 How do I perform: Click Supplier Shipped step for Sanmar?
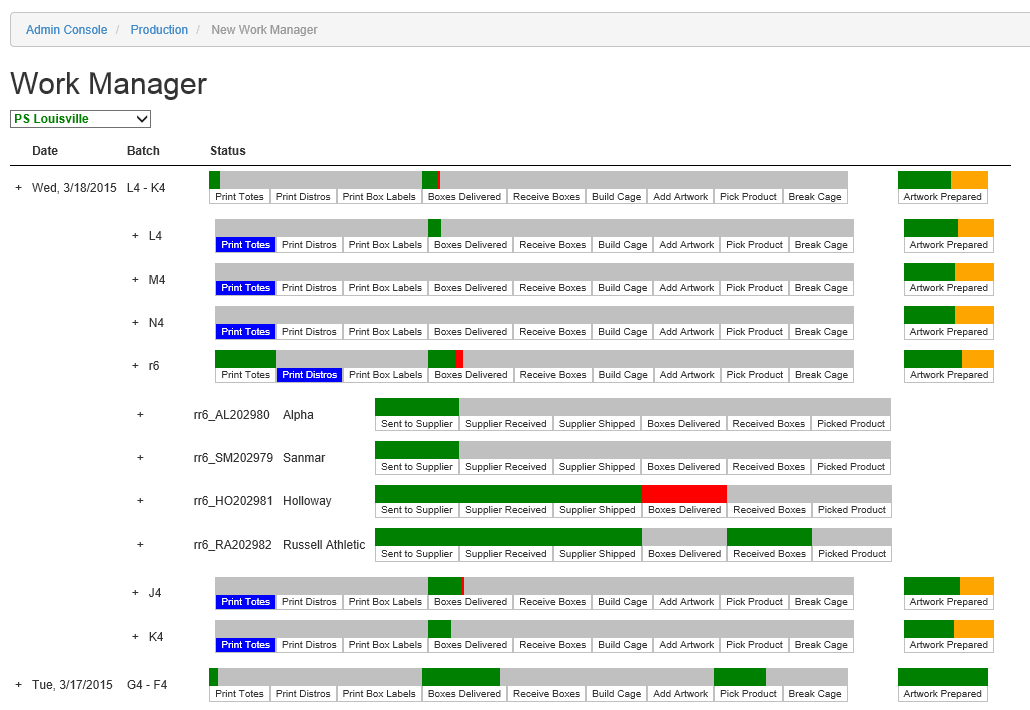click(x=597, y=467)
